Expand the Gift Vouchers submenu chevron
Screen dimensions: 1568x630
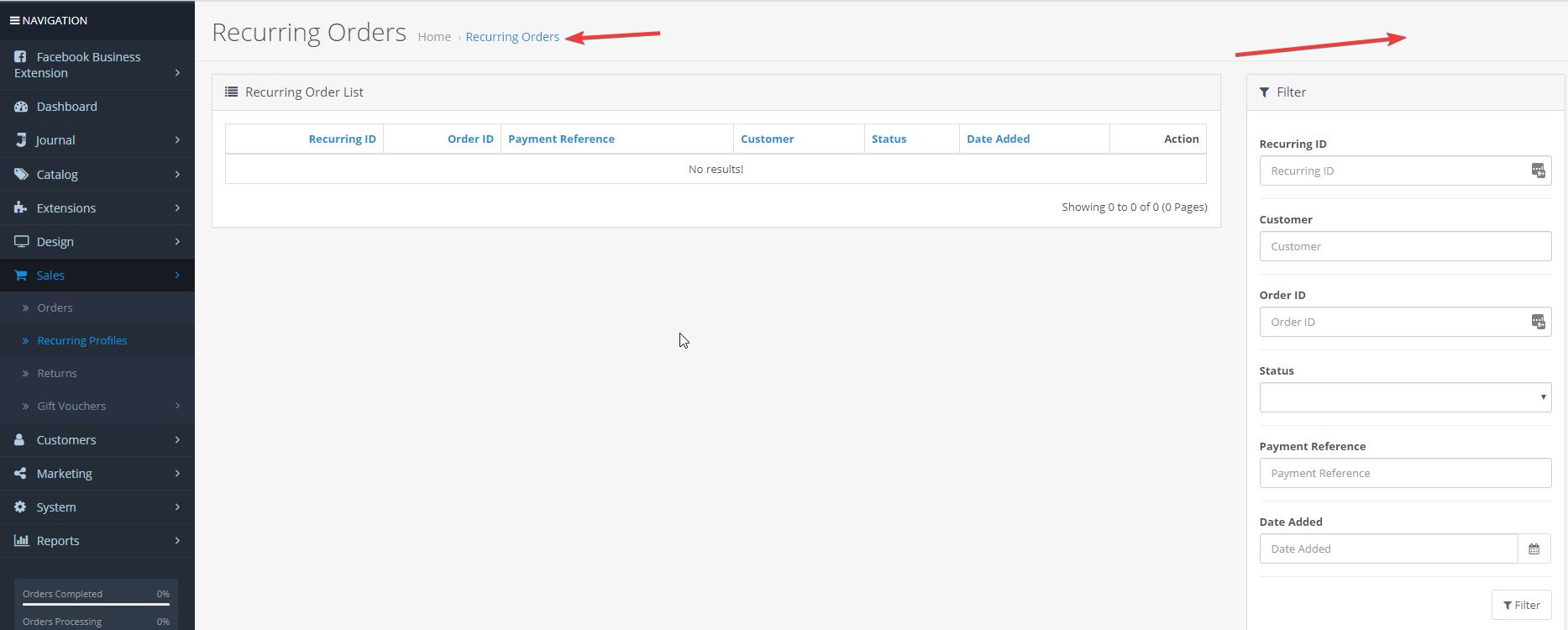click(x=177, y=406)
